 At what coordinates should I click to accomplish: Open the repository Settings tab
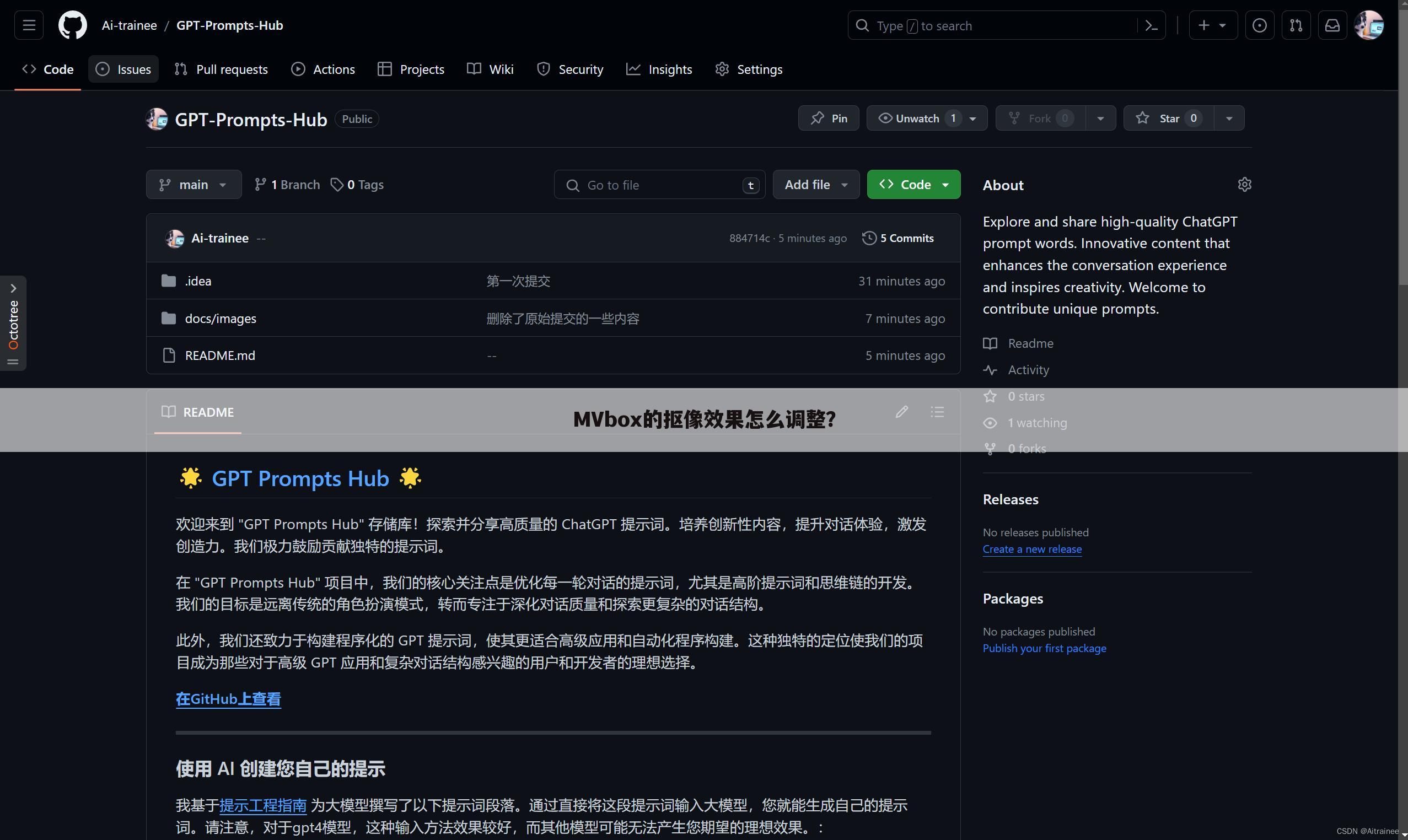pos(749,69)
